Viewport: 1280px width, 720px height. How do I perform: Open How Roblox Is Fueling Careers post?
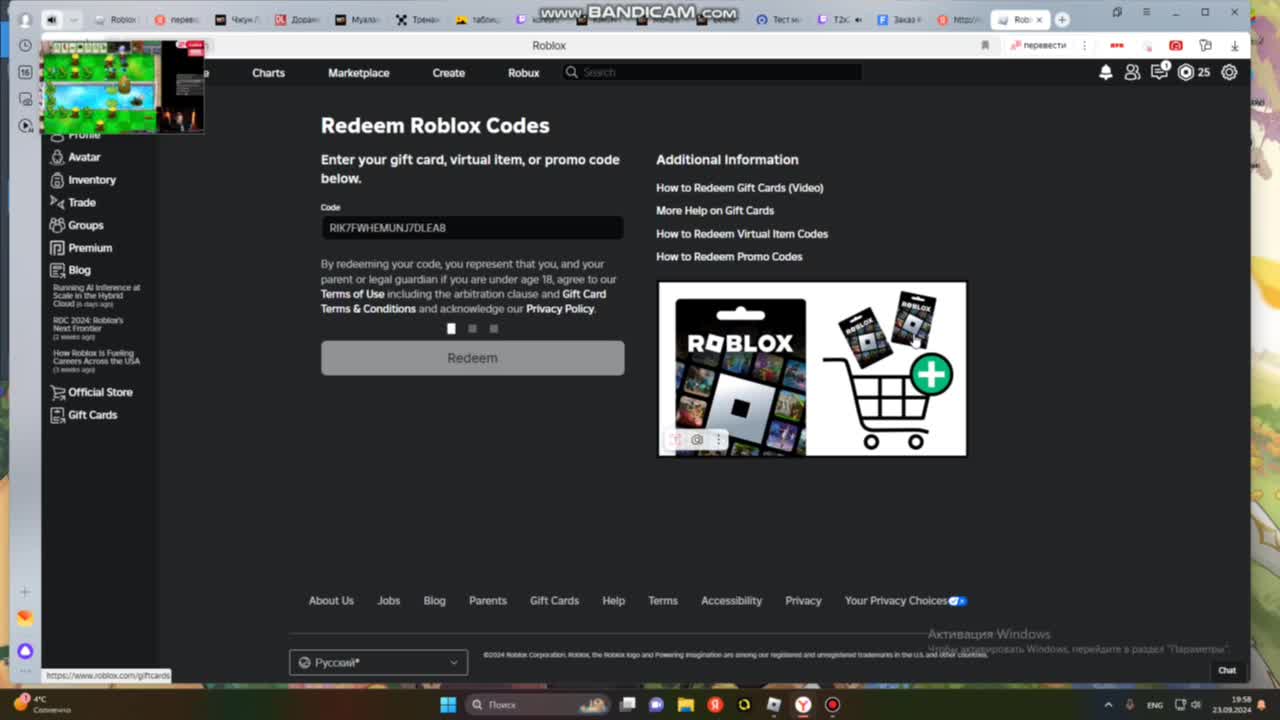(x=96, y=360)
